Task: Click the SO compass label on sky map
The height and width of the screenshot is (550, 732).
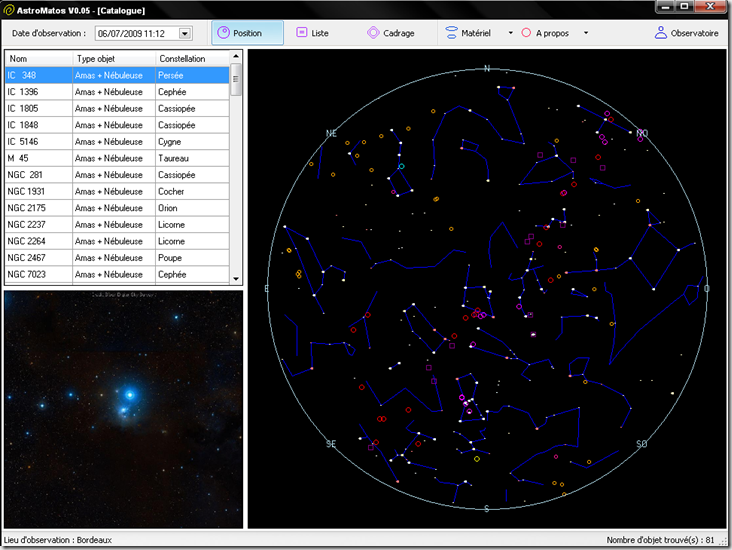Action: 641,444
